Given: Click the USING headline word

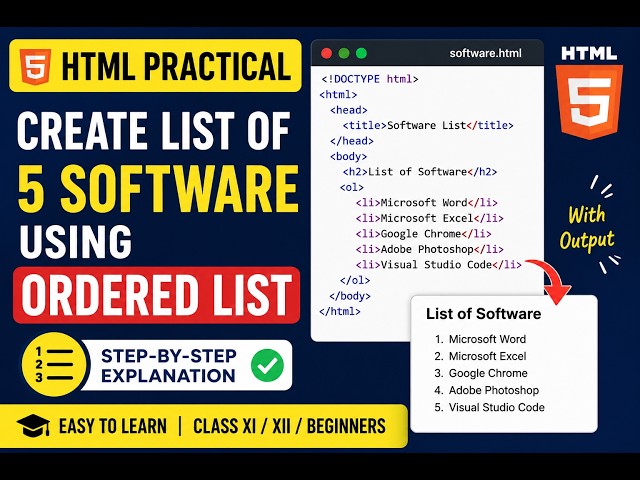Looking at the screenshot, I should (76, 241).
